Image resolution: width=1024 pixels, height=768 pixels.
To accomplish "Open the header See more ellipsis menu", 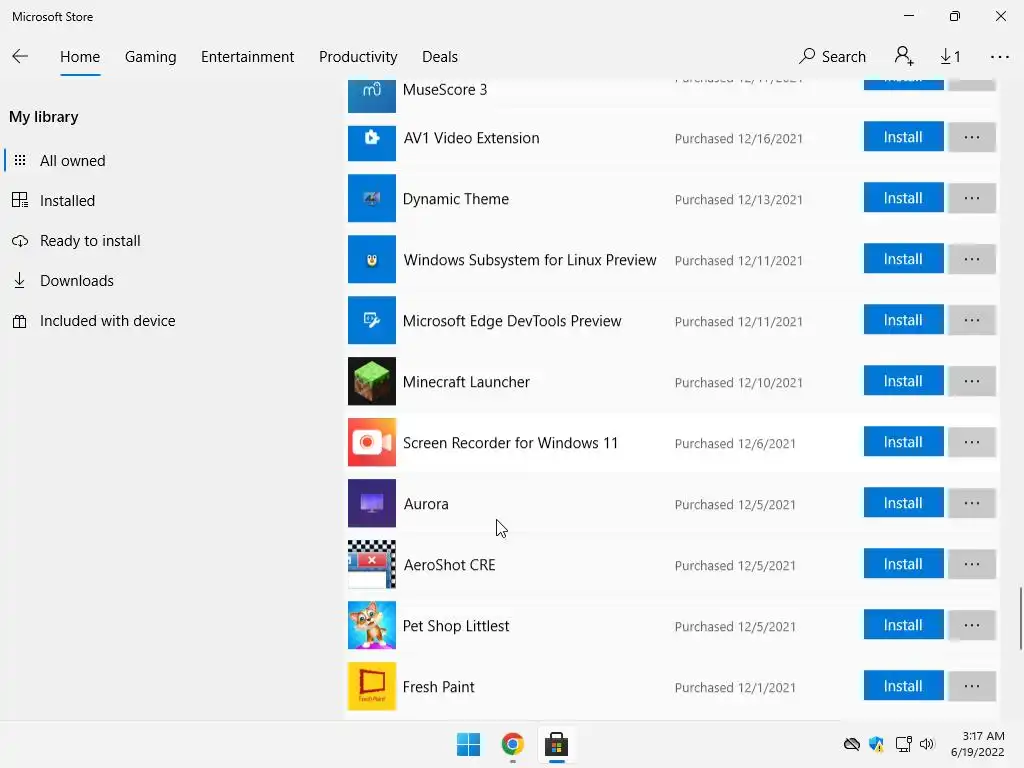I will (1000, 57).
